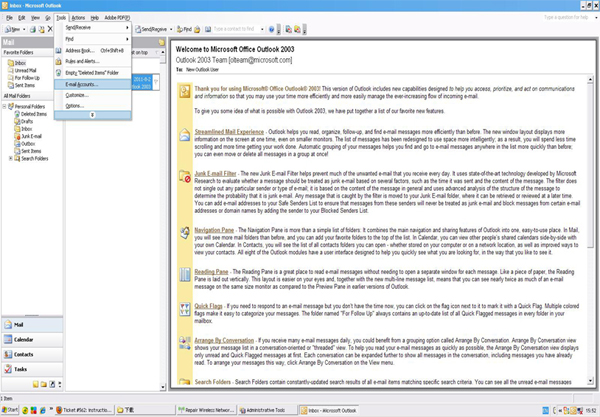
Task: Open the Reading Pane link
Action: point(211,272)
